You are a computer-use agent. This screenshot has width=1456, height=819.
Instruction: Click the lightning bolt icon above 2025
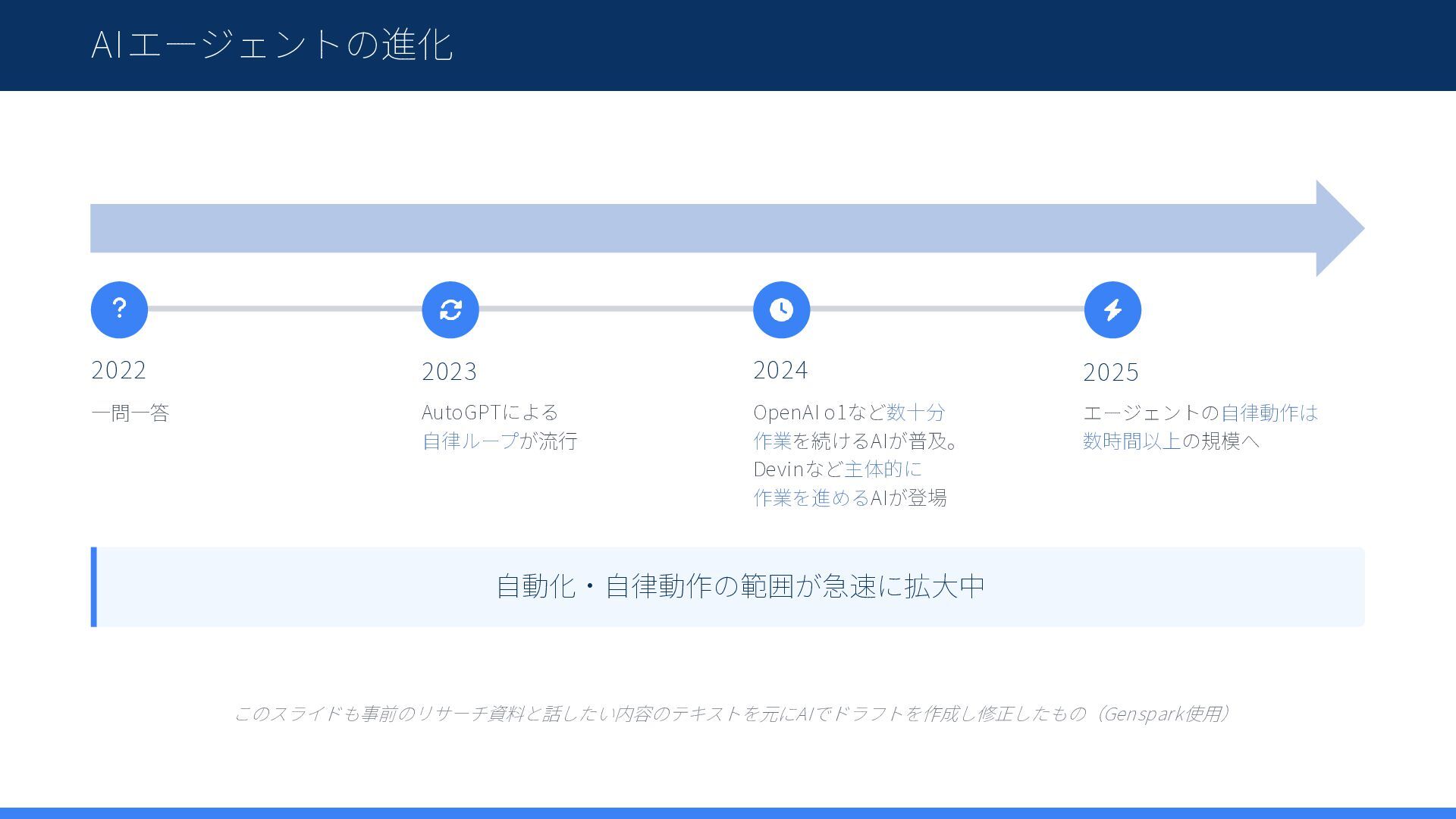click(1112, 309)
